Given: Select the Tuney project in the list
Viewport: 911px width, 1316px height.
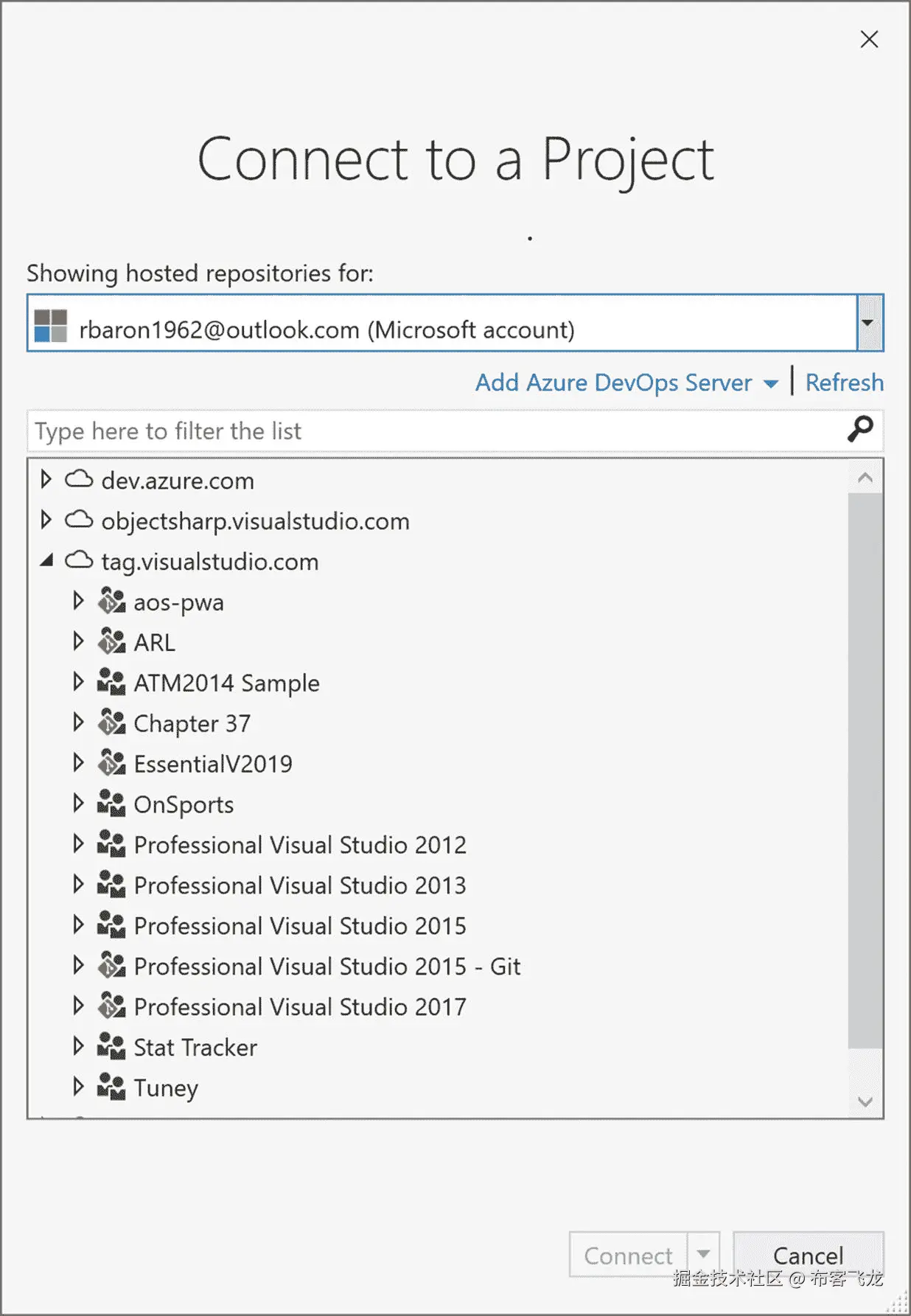Looking at the screenshot, I should point(166,1087).
